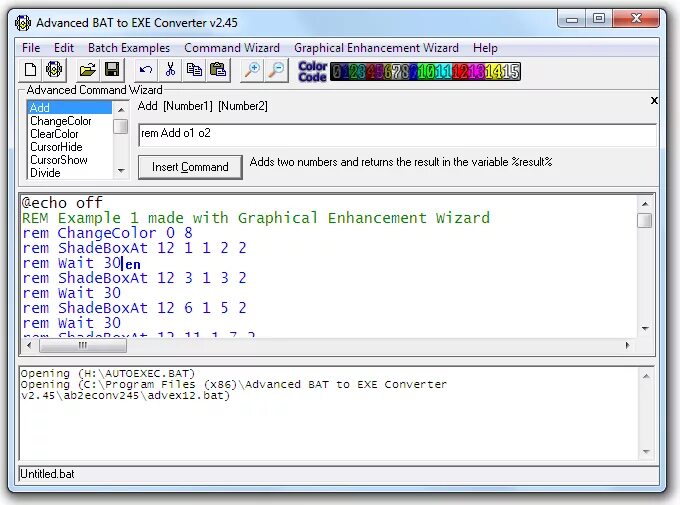Click the 'rem ShadeBoxAt 12 6 1 5 2' line

coord(134,308)
